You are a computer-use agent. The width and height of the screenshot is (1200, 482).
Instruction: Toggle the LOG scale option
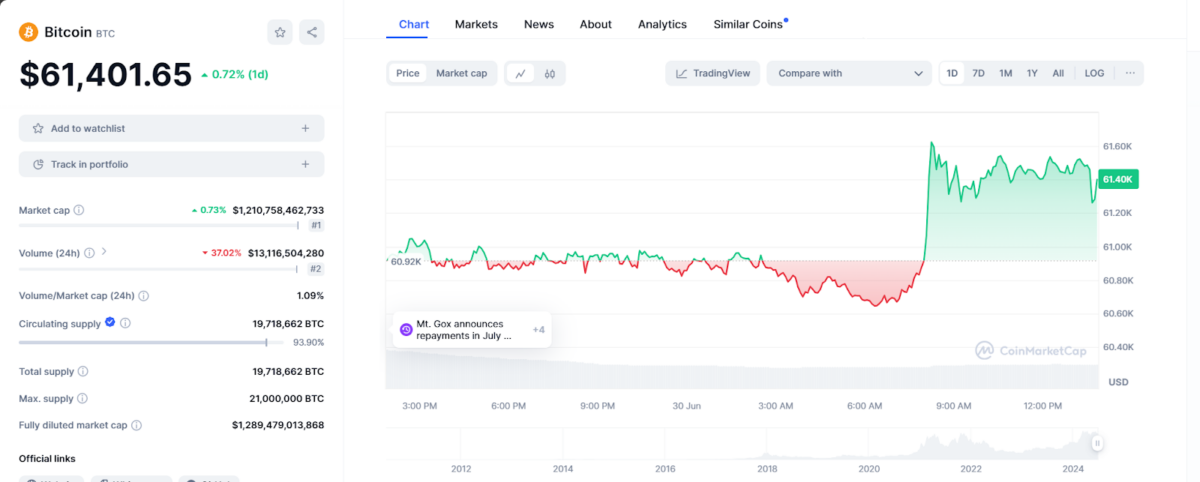click(x=1095, y=73)
